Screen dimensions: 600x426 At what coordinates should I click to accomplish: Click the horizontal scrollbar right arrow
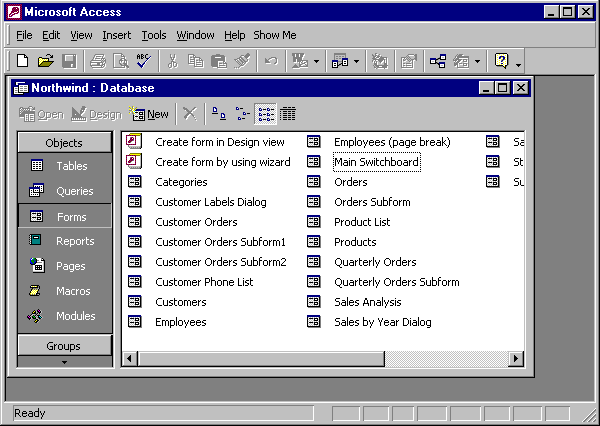pyautogui.click(x=515, y=359)
